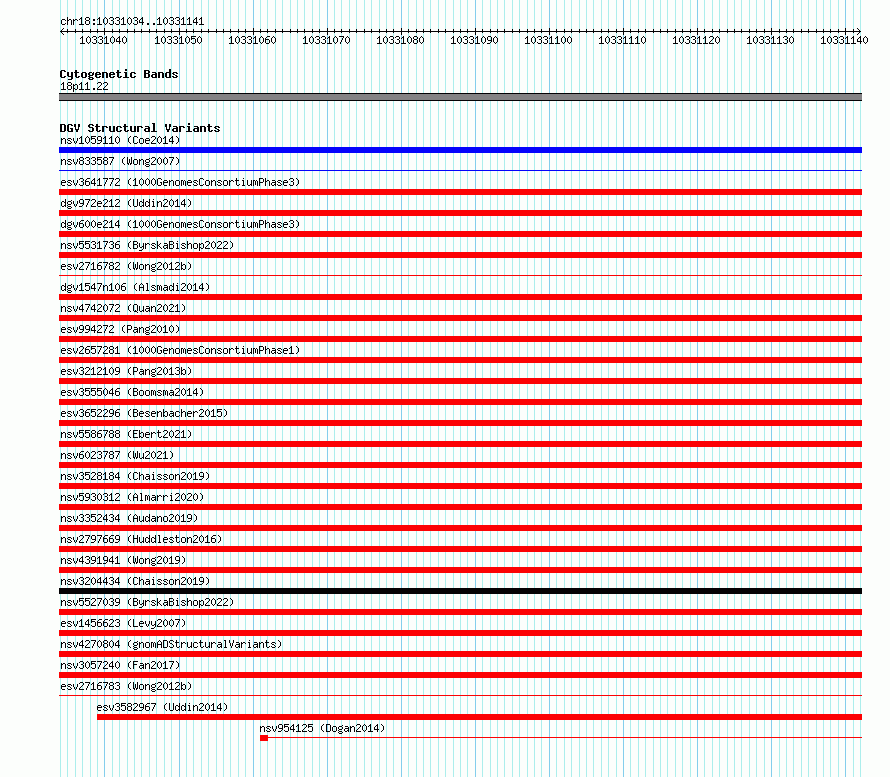Click the red bar under esv3641772
Viewport: 890px width, 777px height.
(x=460, y=192)
